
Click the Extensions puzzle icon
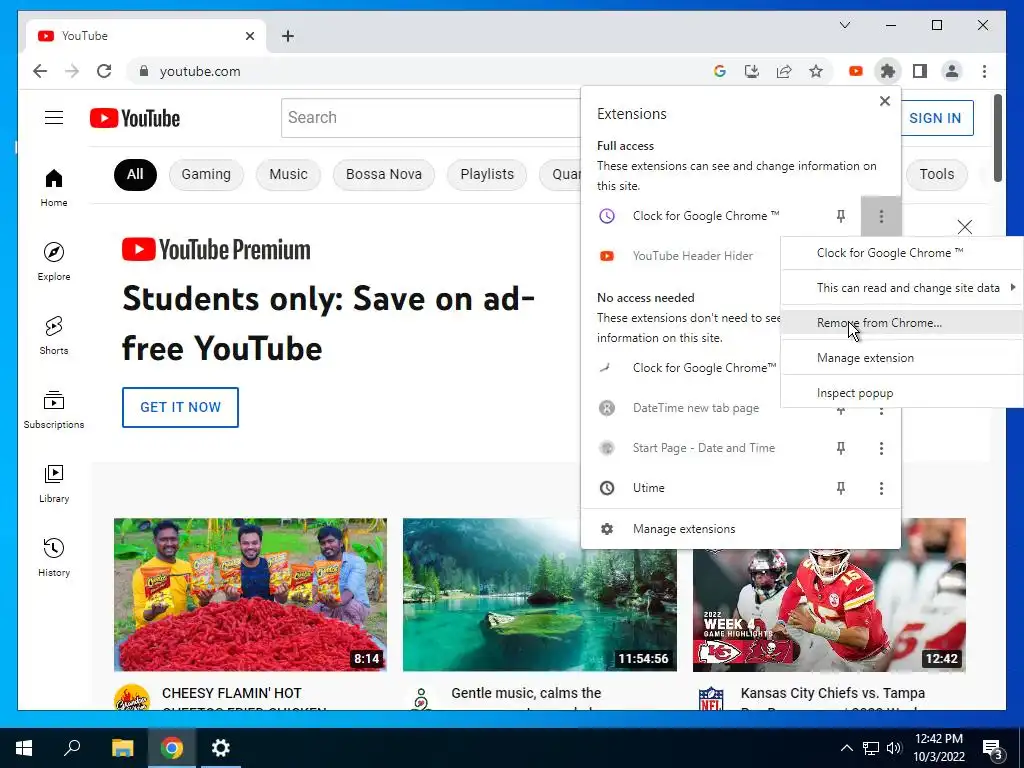click(x=888, y=71)
